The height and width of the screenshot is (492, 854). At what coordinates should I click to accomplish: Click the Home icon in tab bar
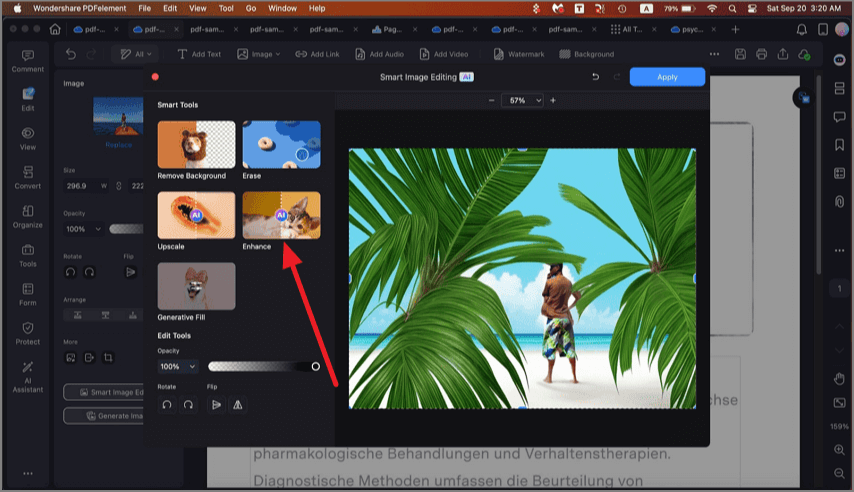coord(55,29)
